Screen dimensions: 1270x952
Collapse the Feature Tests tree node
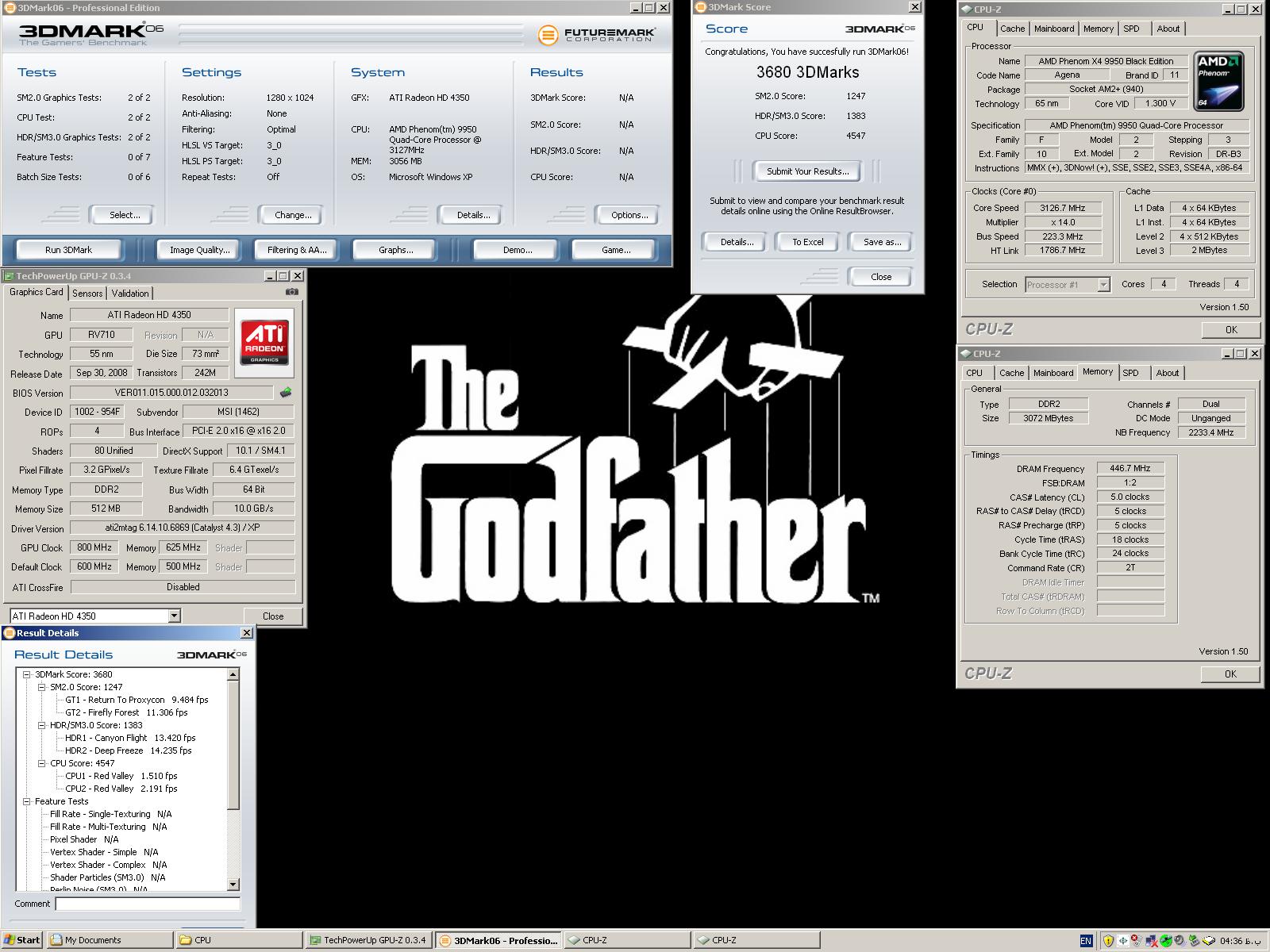pos(27,801)
